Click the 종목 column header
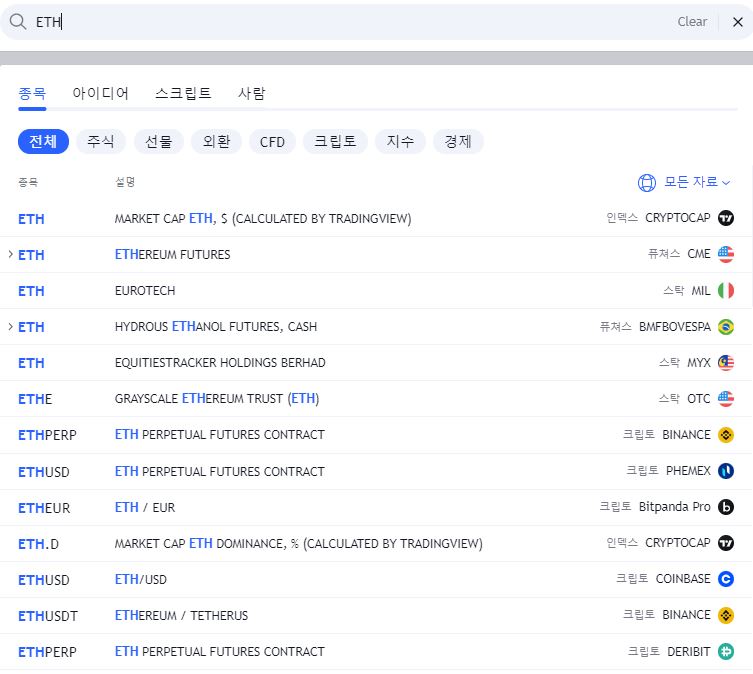 tap(28, 182)
